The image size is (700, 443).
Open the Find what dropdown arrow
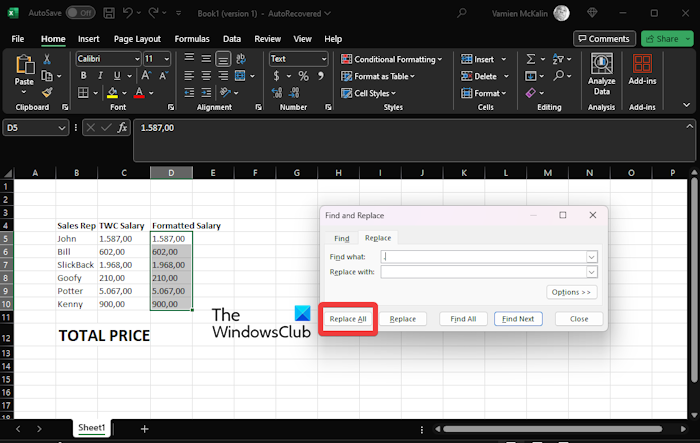[x=592, y=257]
